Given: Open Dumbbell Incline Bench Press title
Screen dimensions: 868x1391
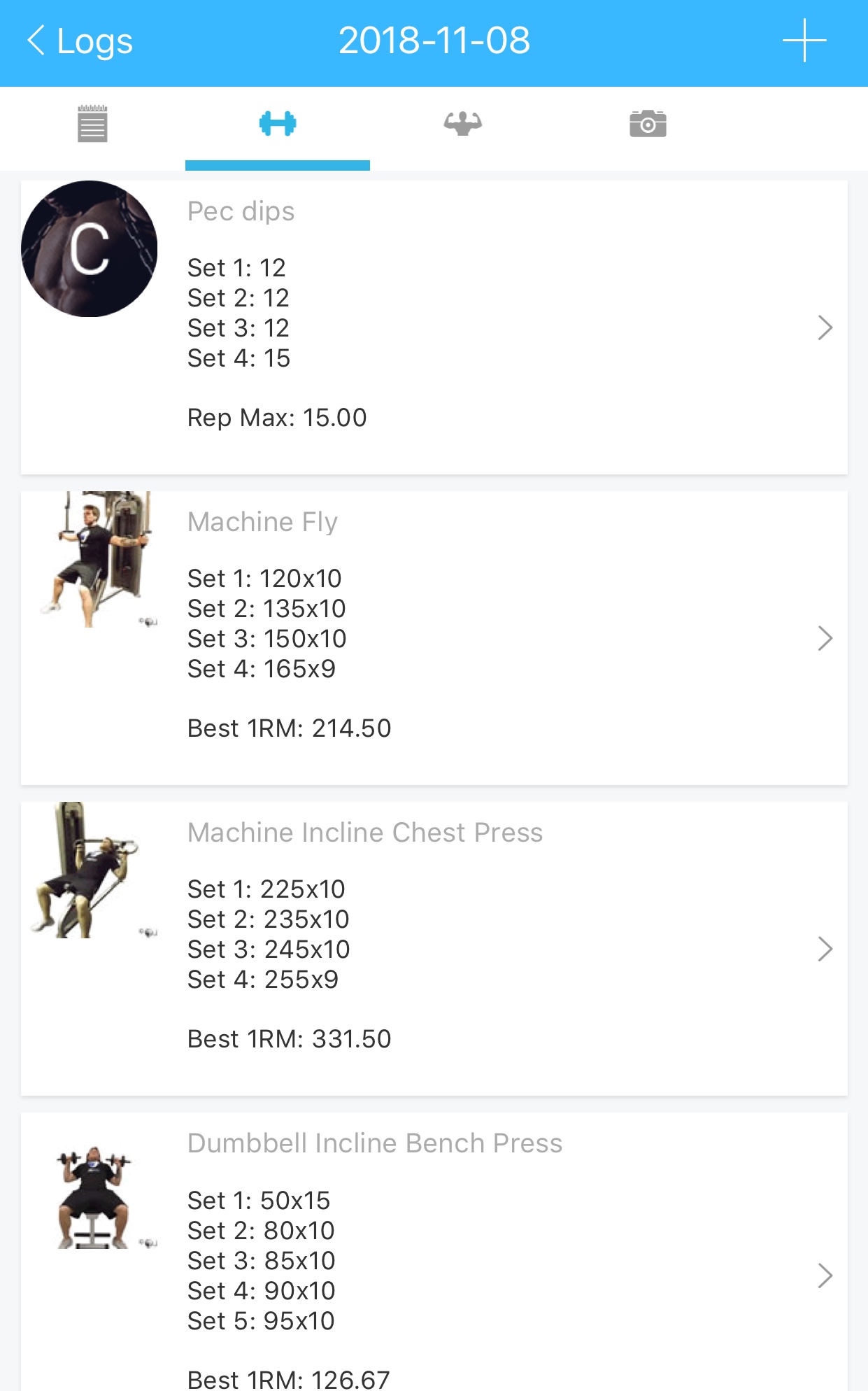Looking at the screenshot, I should coord(374,1143).
